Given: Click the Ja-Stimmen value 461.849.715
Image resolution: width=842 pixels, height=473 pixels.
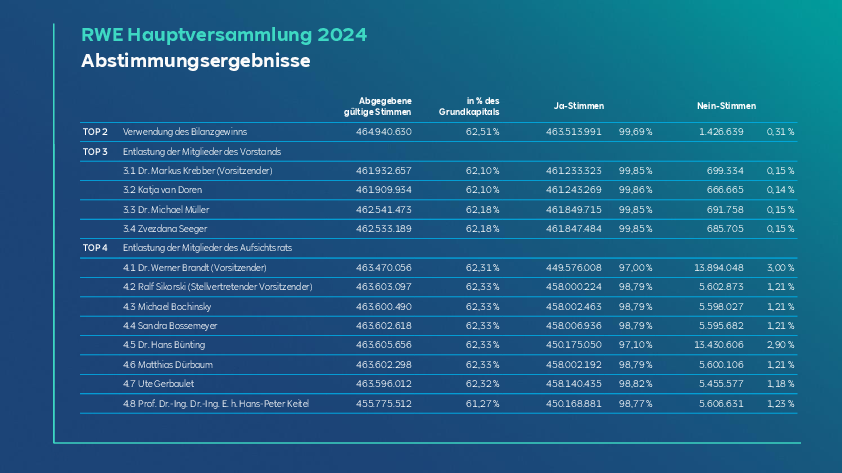Looking at the screenshot, I should [574, 210].
